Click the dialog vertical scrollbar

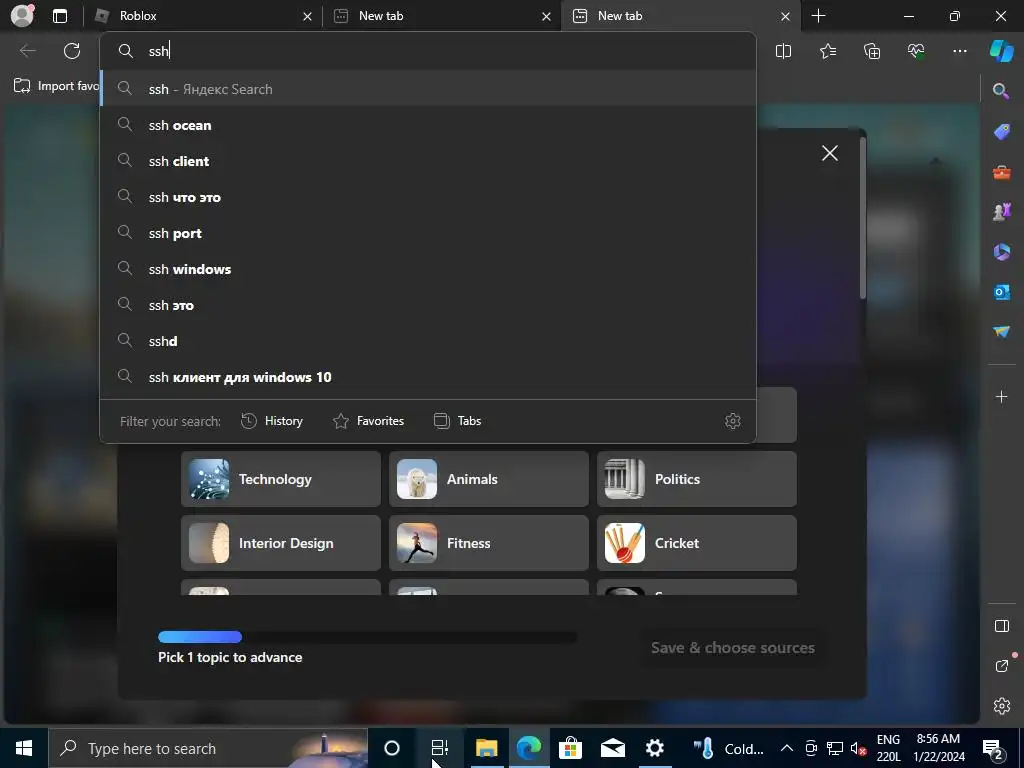863,217
